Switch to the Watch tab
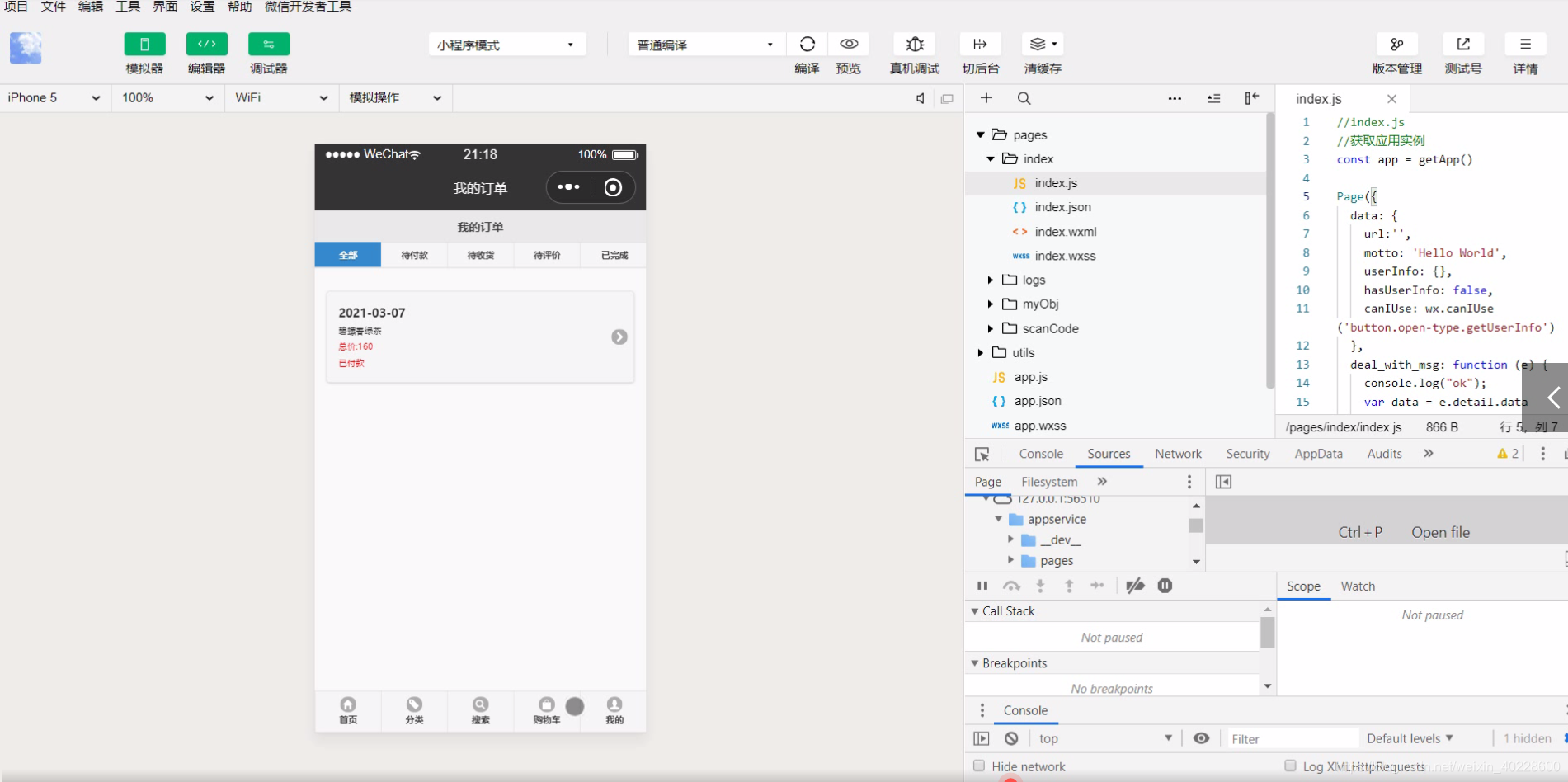1568x782 pixels. [x=1358, y=586]
